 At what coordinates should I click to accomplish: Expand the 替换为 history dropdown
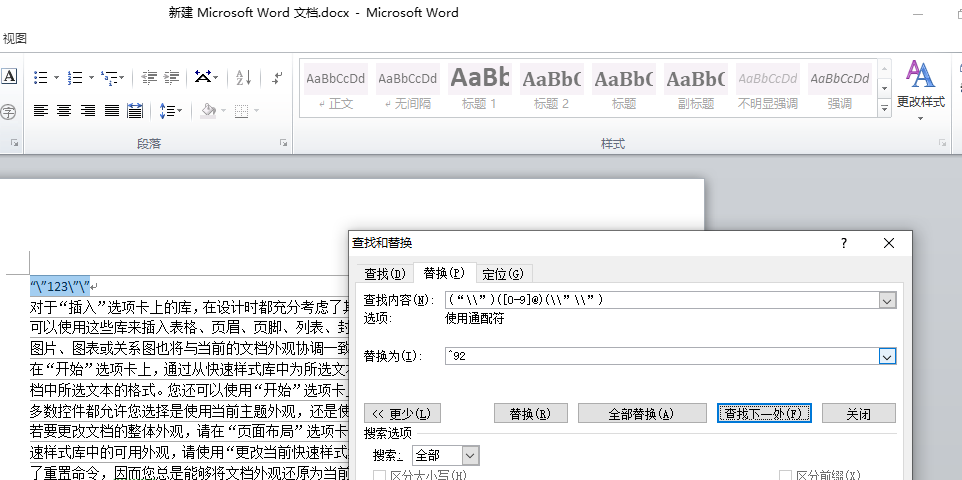(887, 356)
